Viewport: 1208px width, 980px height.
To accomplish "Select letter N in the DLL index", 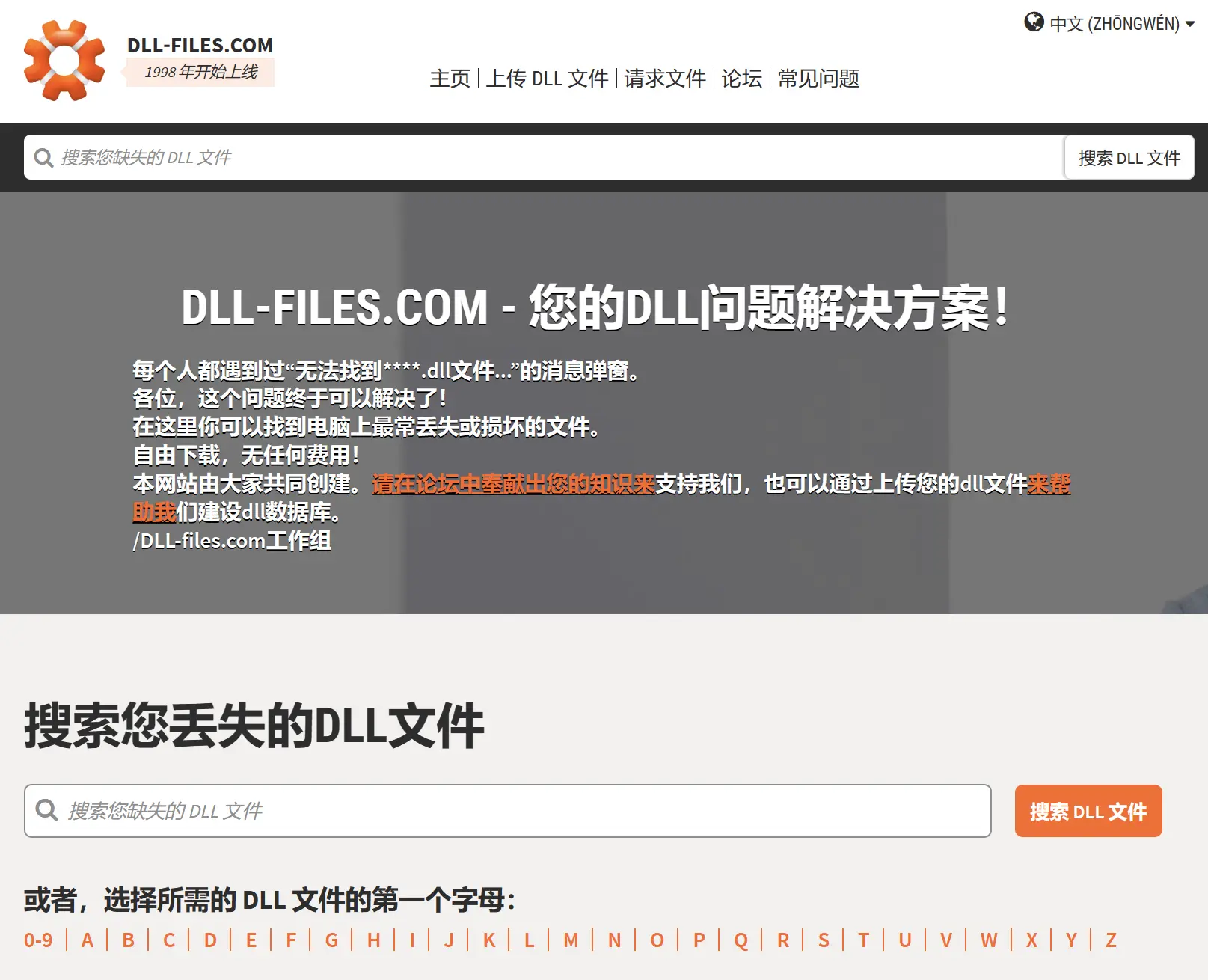I will click(x=615, y=940).
